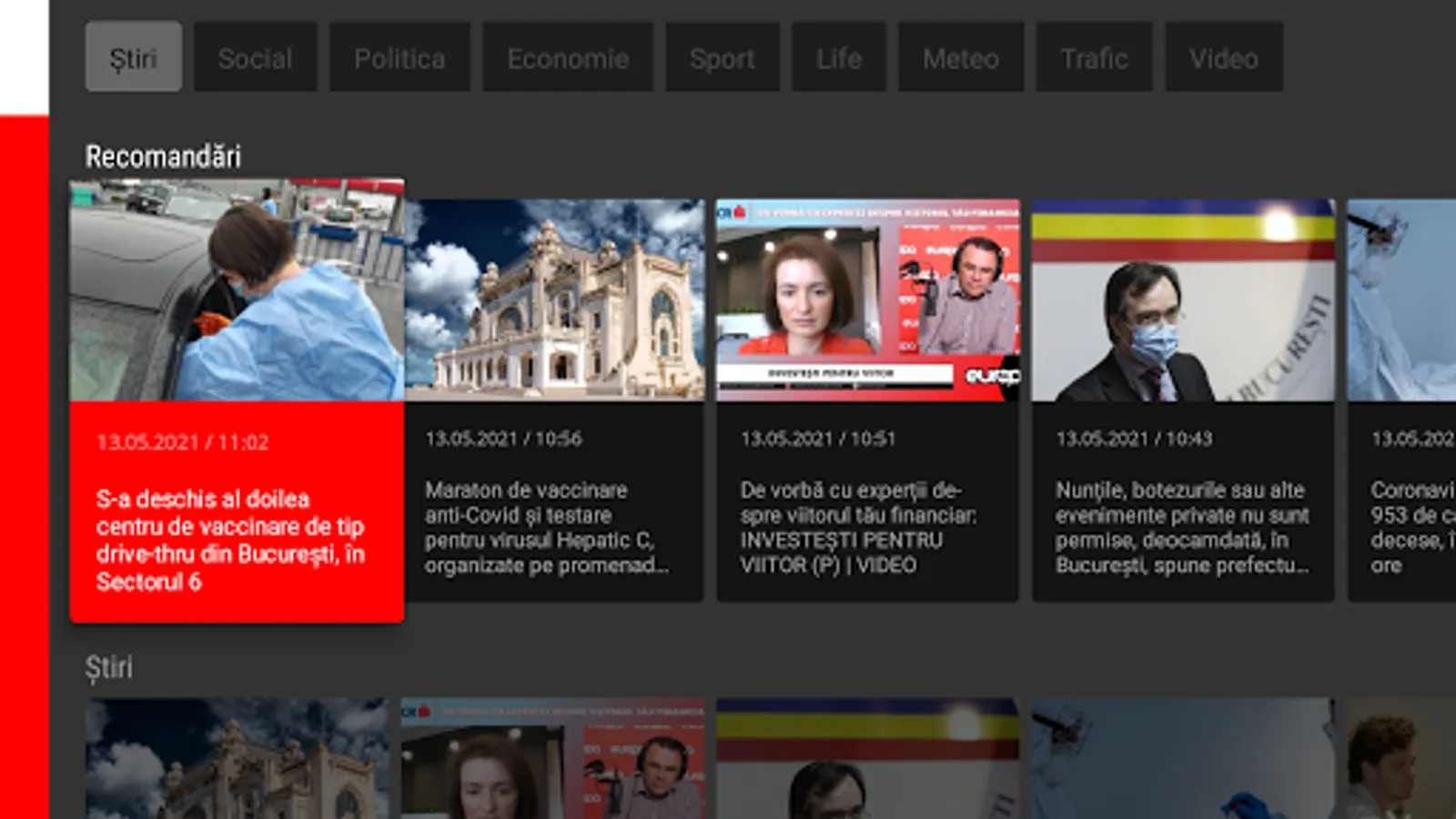Open article 'Nunțile, botezurile sau alte evenimente private'
The image size is (1456, 819).
1182,528
